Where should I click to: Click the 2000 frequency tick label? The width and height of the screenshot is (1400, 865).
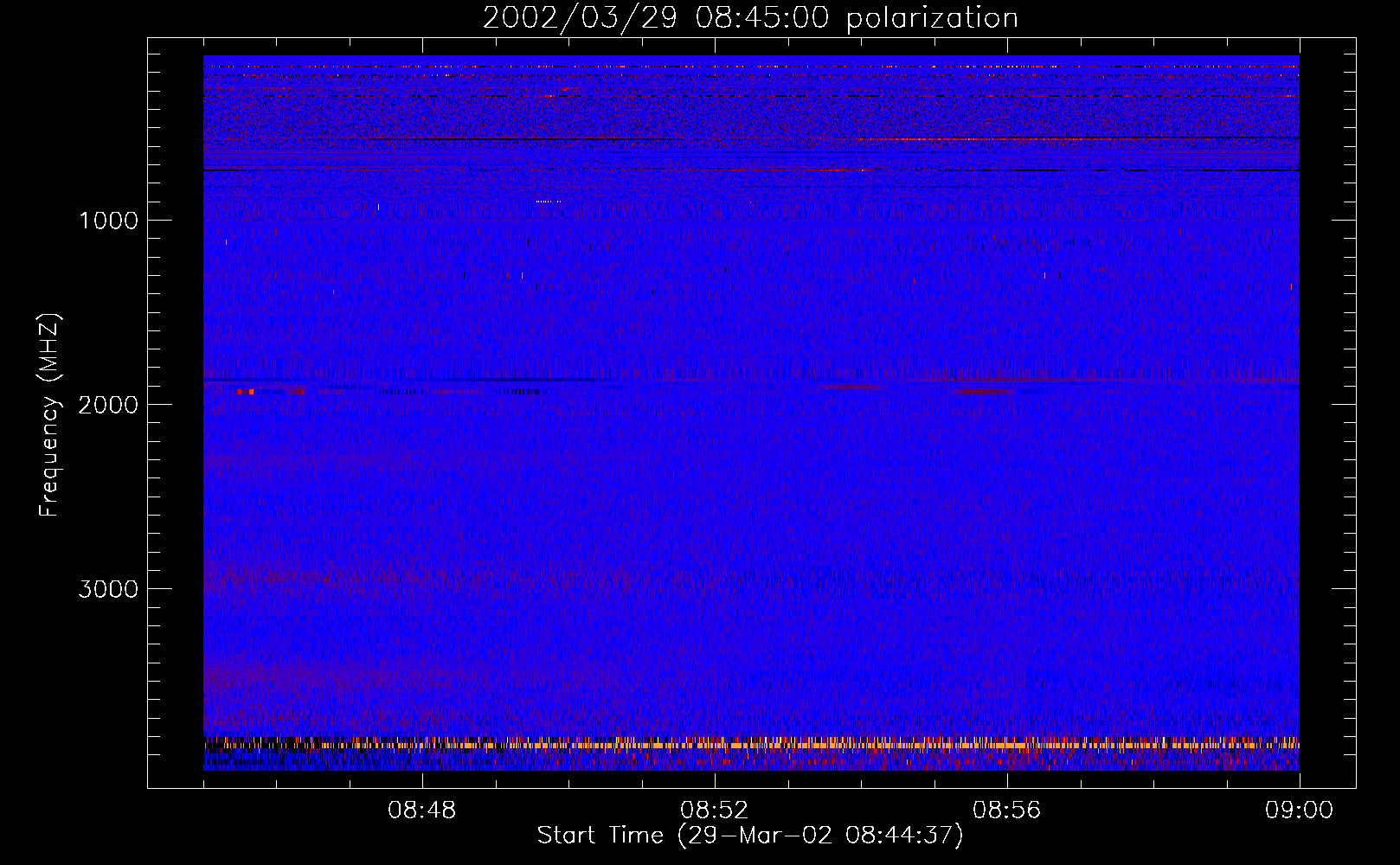(108, 405)
